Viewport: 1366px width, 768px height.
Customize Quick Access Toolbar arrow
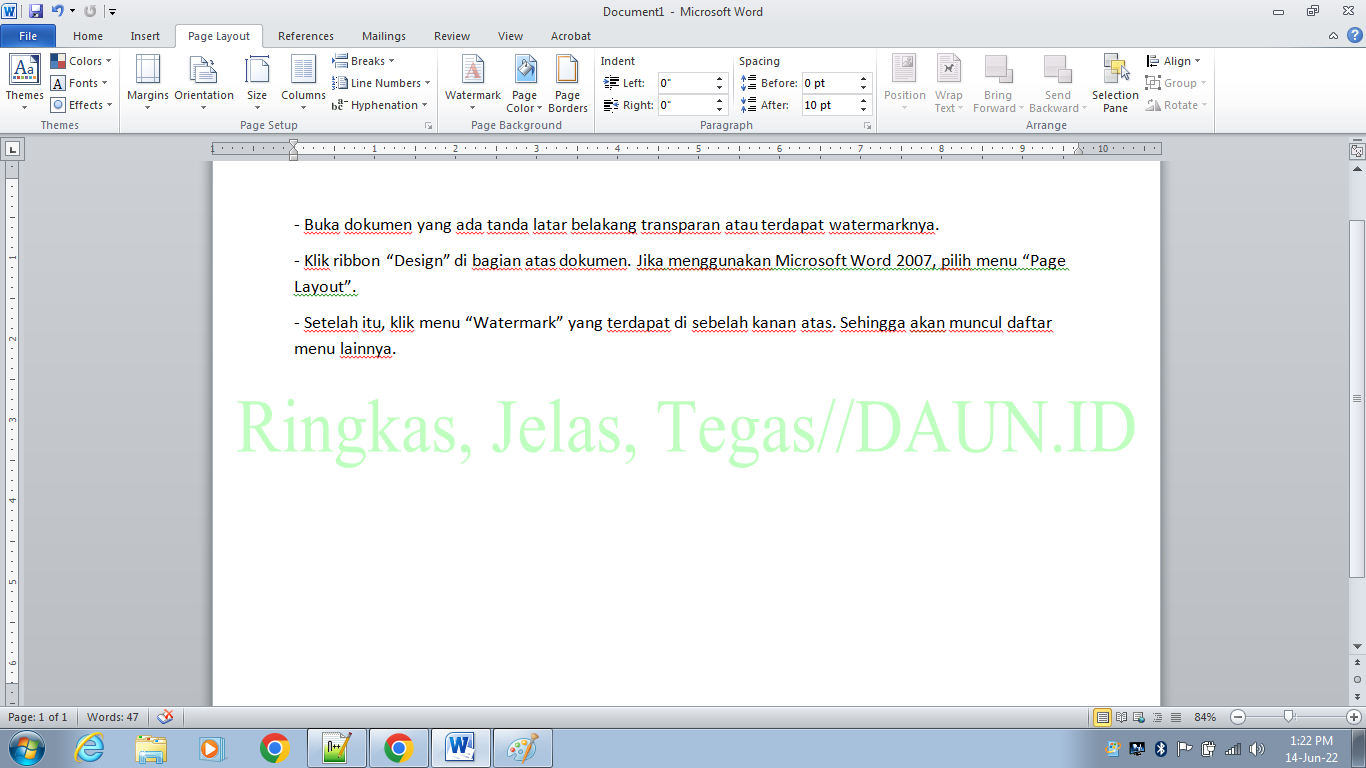click(112, 12)
